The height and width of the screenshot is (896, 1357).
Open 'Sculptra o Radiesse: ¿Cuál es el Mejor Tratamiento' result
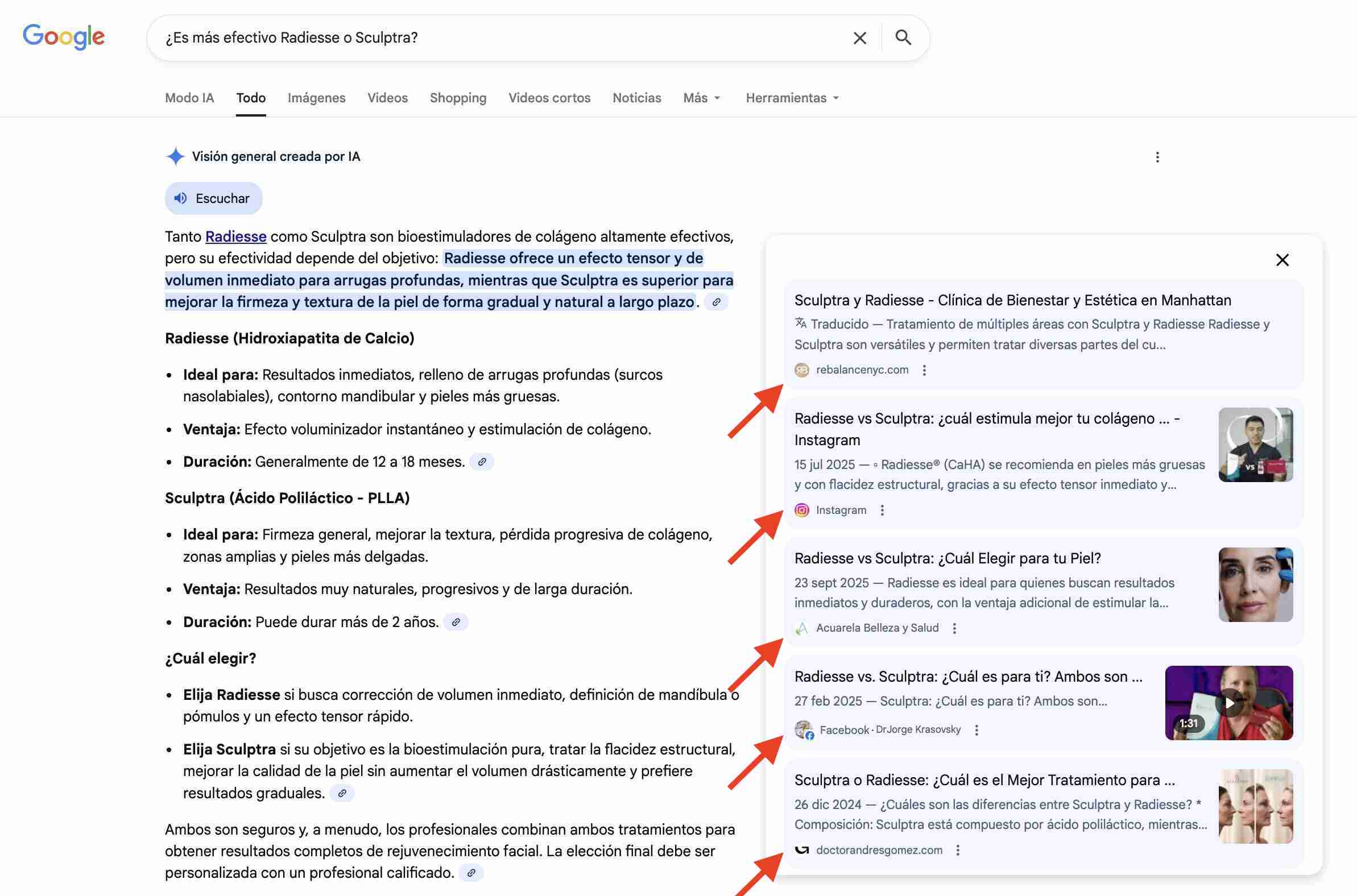tap(984, 780)
